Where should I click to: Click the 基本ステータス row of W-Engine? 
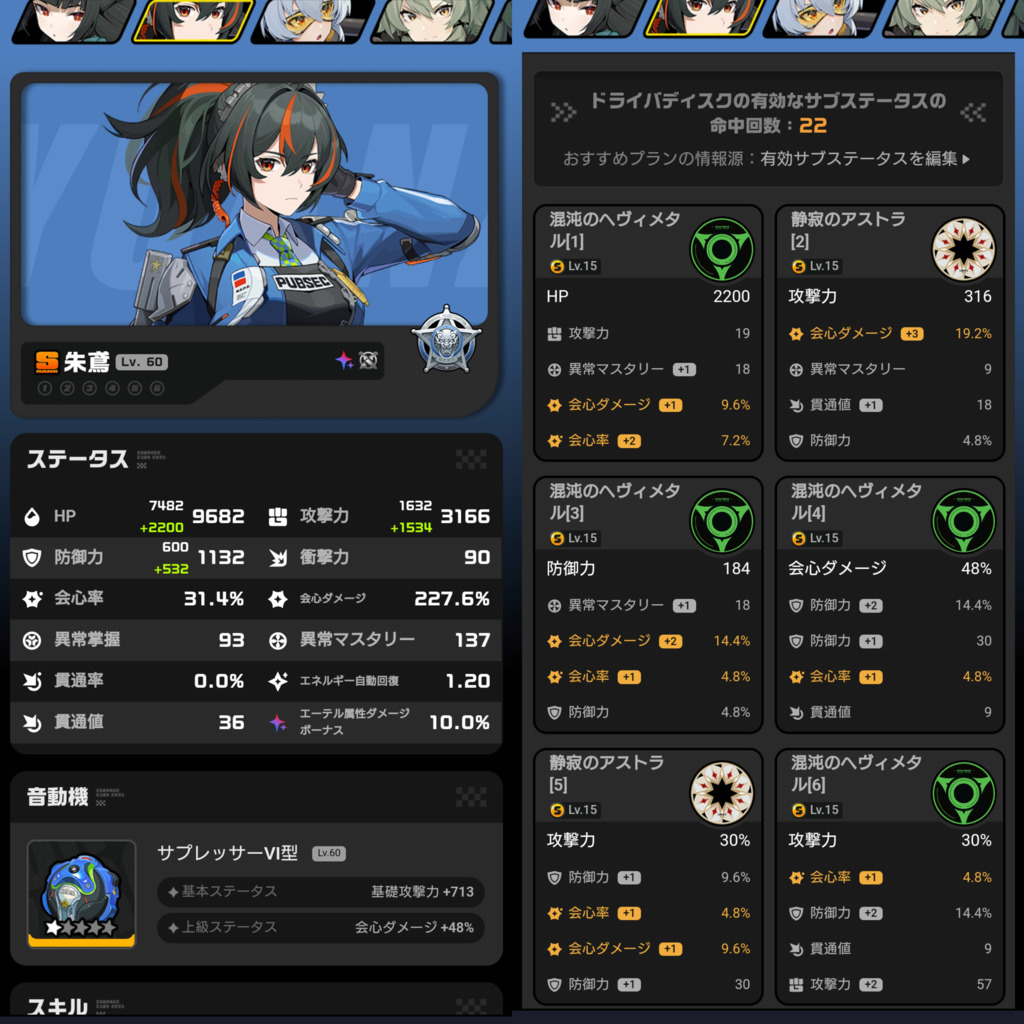click(321, 891)
